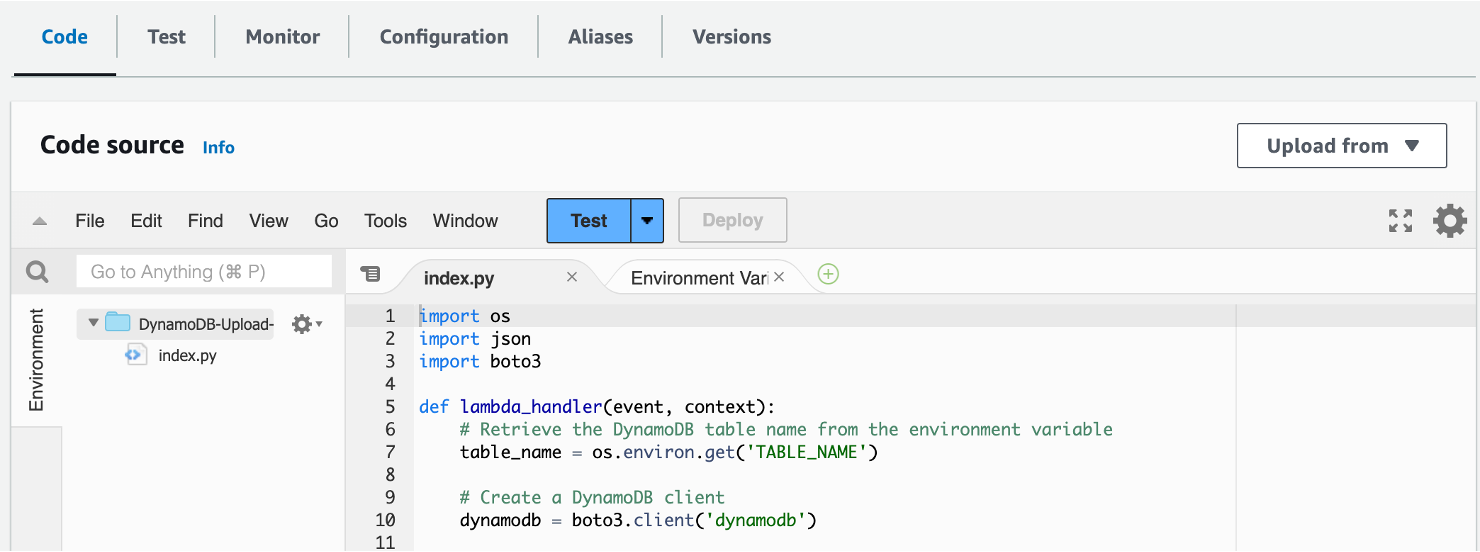Click the DynamoDB-Upload folder icon
1480x552 pixels.
tap(118, 323)
